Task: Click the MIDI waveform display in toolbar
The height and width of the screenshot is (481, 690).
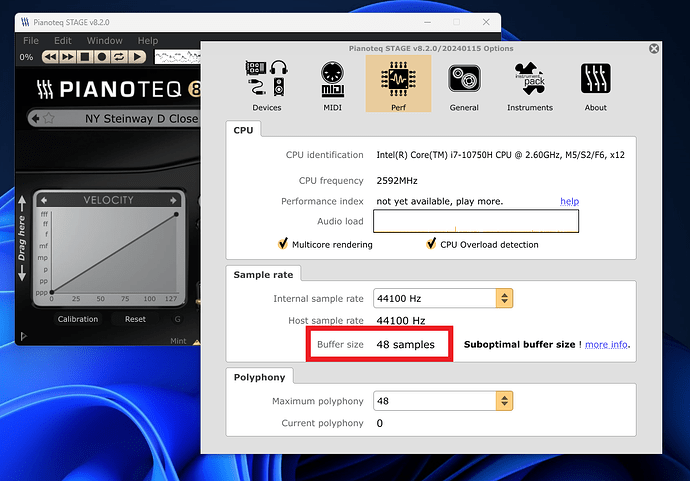Action: (x=178, y=57)
